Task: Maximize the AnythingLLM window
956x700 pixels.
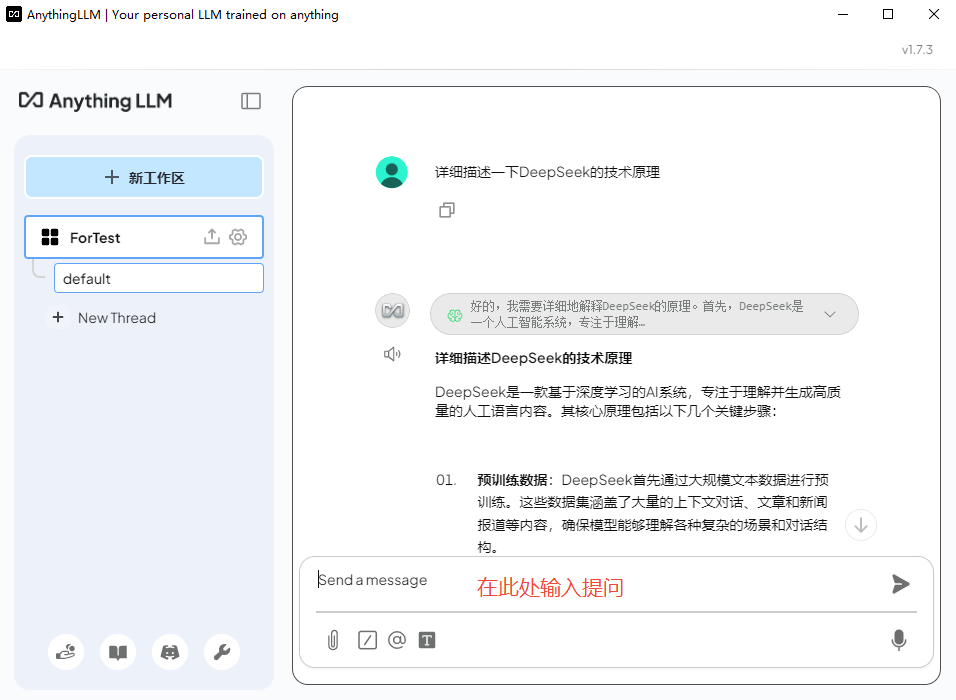Action: click(888, 14)
